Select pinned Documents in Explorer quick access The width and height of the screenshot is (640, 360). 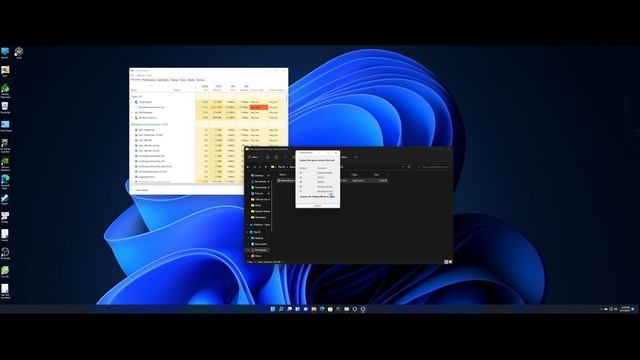click(260, 187)
